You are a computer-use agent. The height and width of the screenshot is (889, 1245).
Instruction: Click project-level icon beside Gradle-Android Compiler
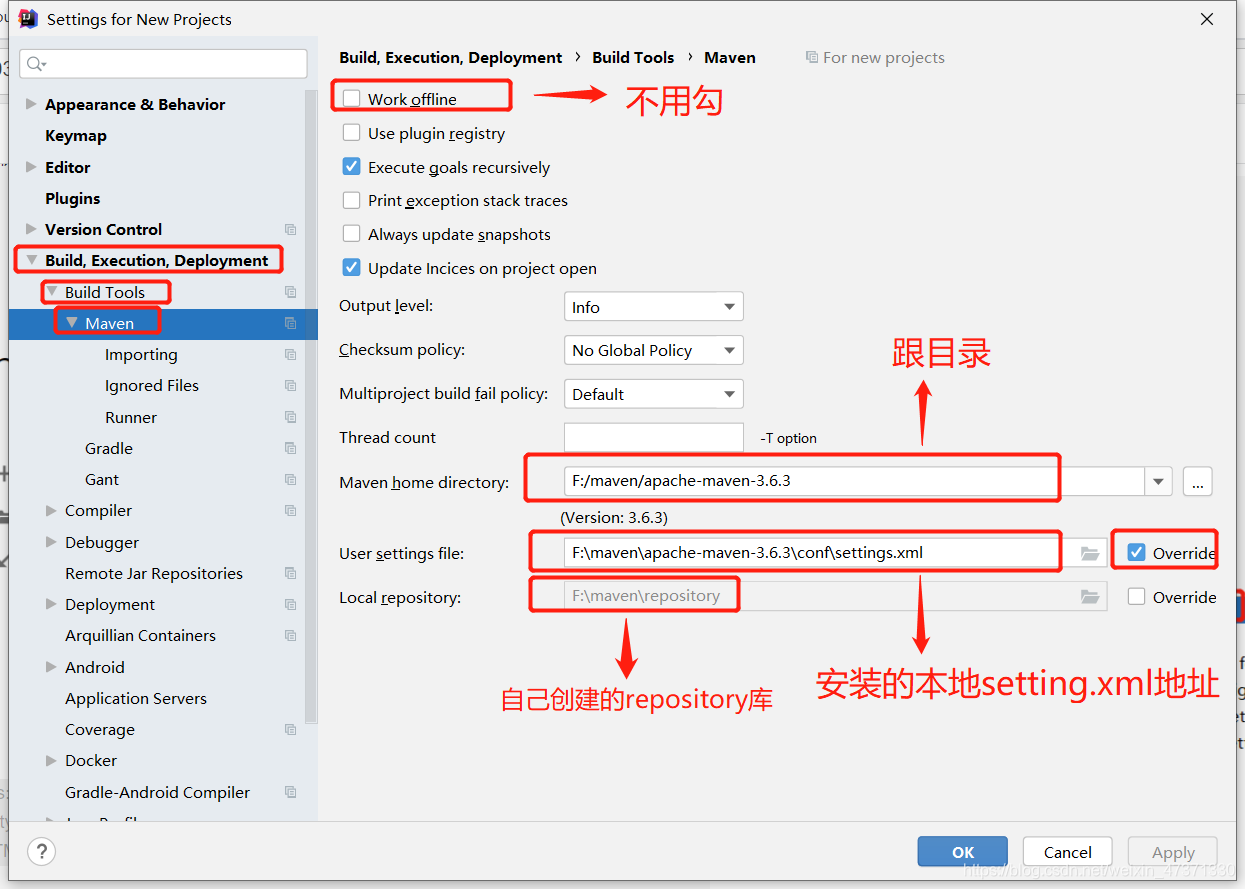point(290,792)
